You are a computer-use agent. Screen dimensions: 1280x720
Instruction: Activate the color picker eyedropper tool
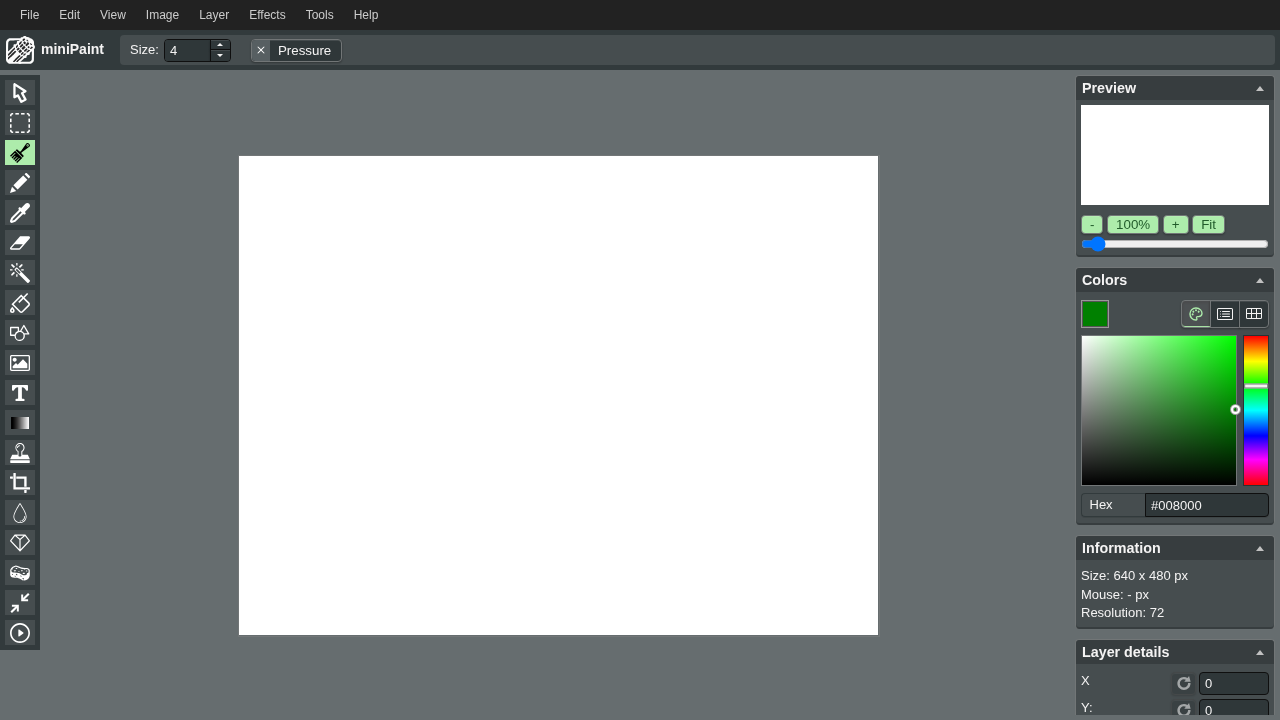(x=20, y=213)
